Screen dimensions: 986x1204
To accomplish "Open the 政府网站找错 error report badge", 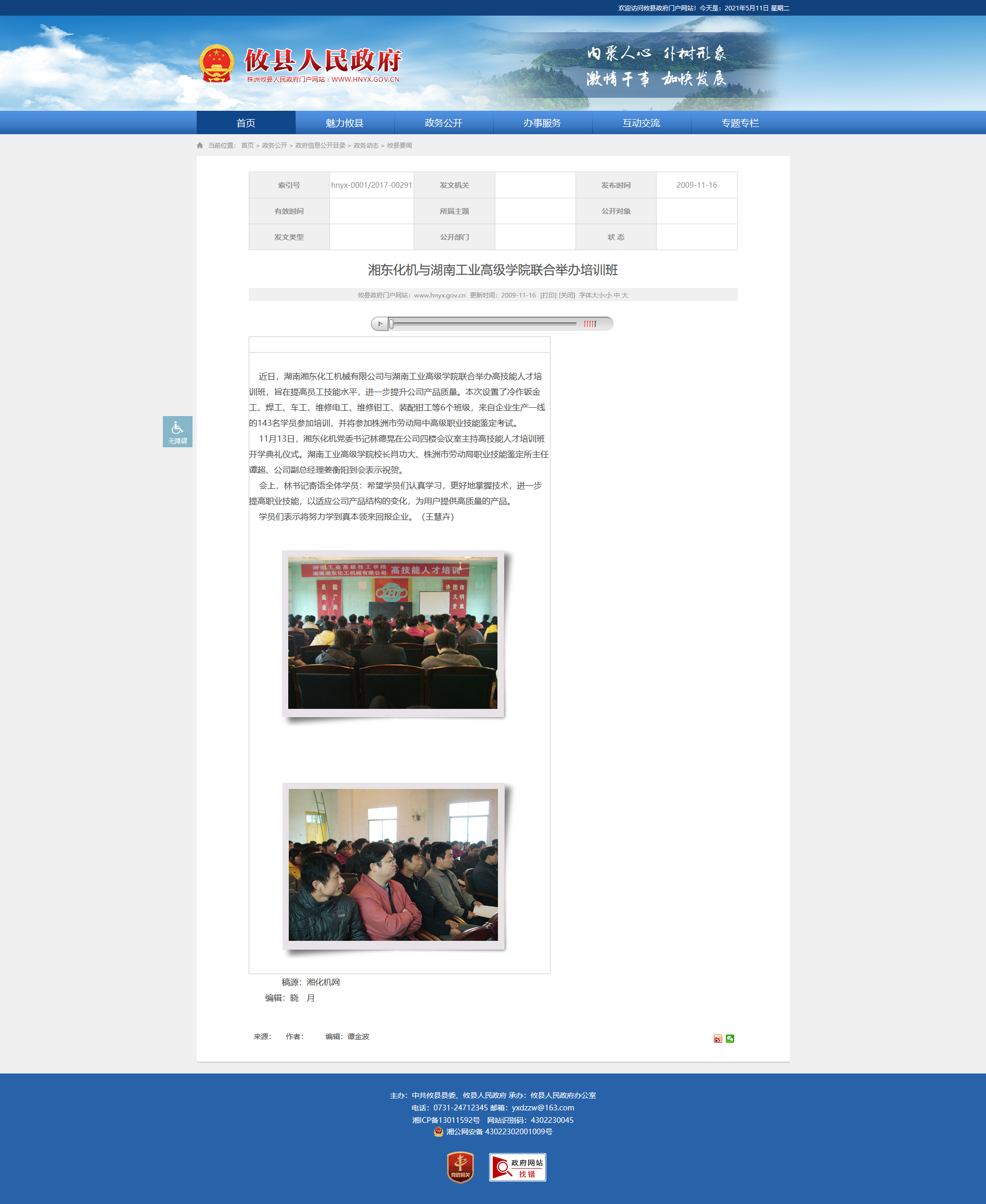I will [517, 1167].
